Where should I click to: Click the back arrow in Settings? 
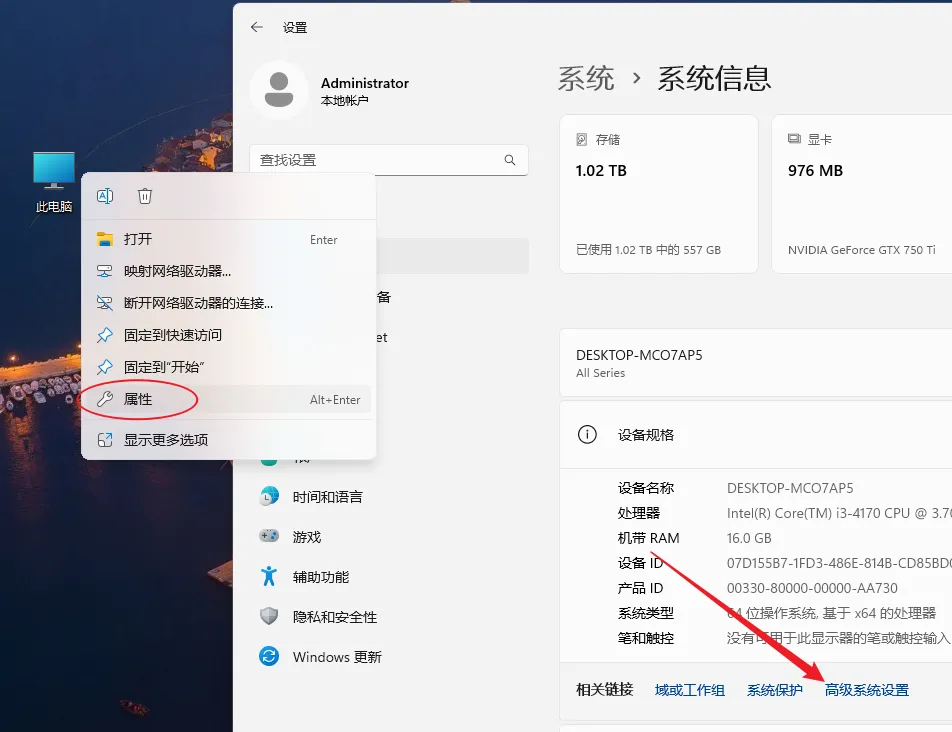point(257,27)
